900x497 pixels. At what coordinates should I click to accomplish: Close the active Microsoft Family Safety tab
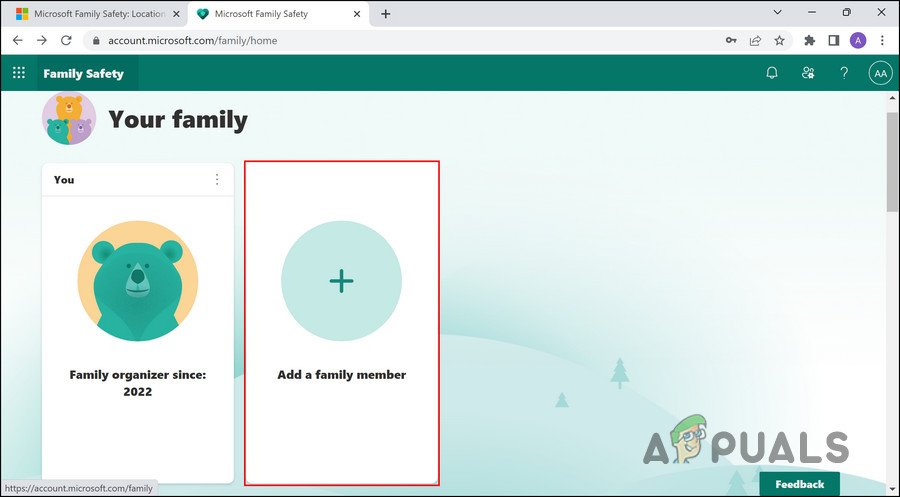(x=357, y=14)
